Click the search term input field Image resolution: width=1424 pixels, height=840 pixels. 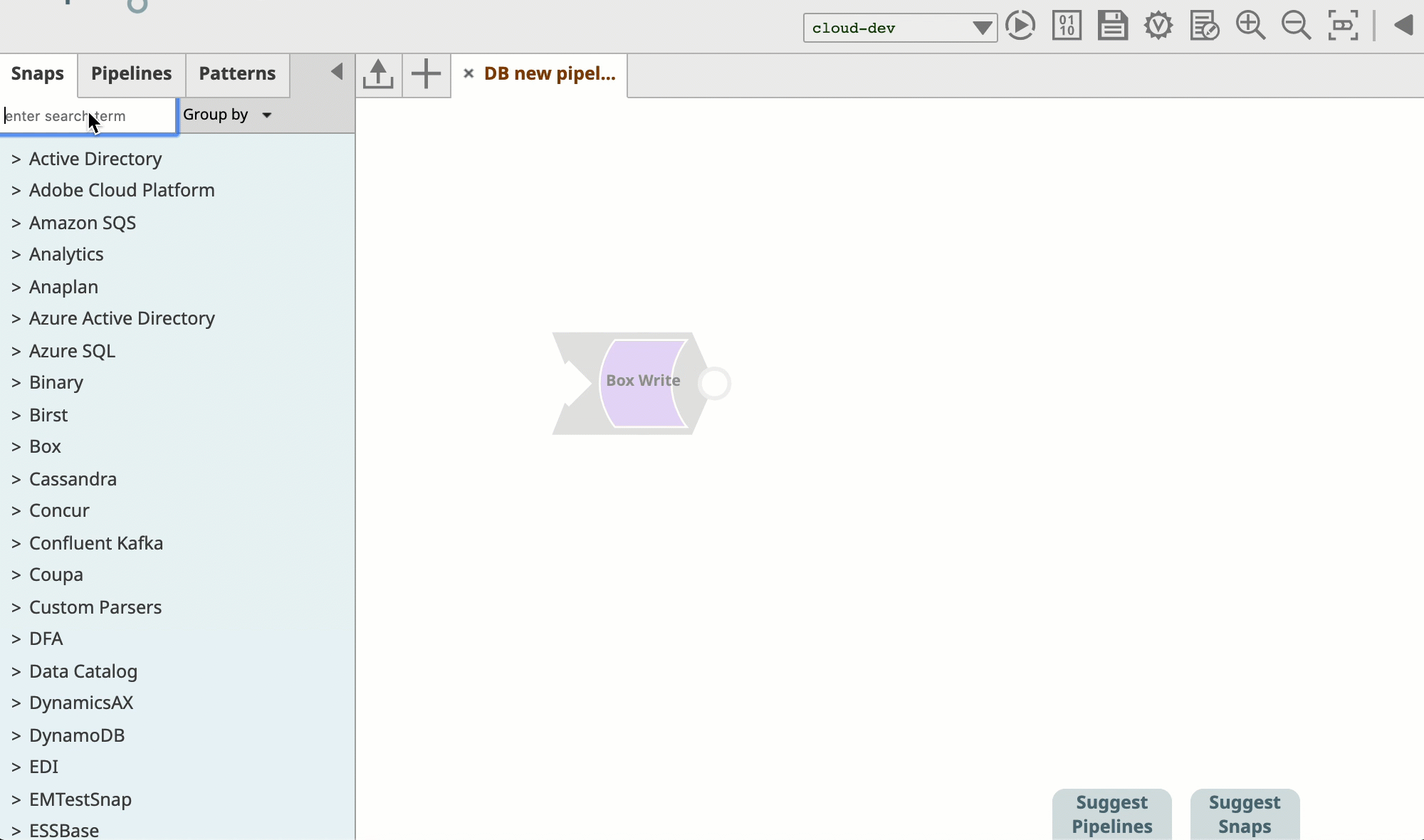pos(87,115)
